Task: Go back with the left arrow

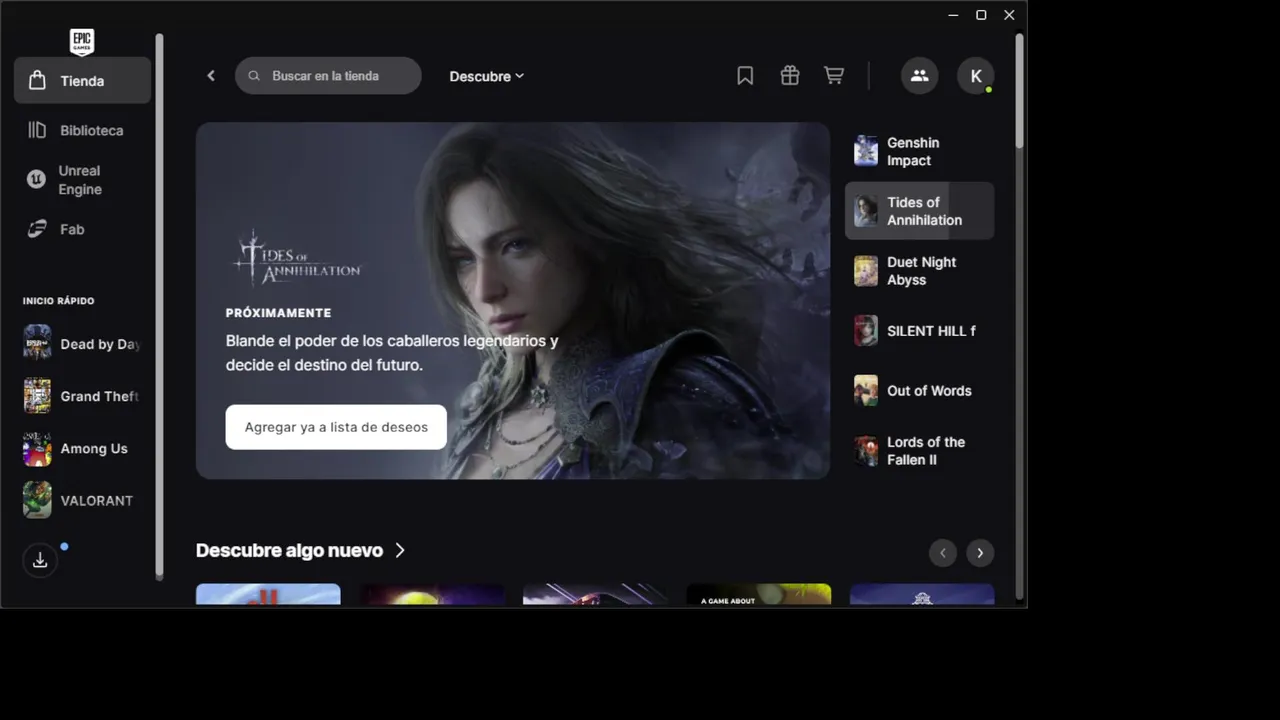Action: tap(211, 76)
